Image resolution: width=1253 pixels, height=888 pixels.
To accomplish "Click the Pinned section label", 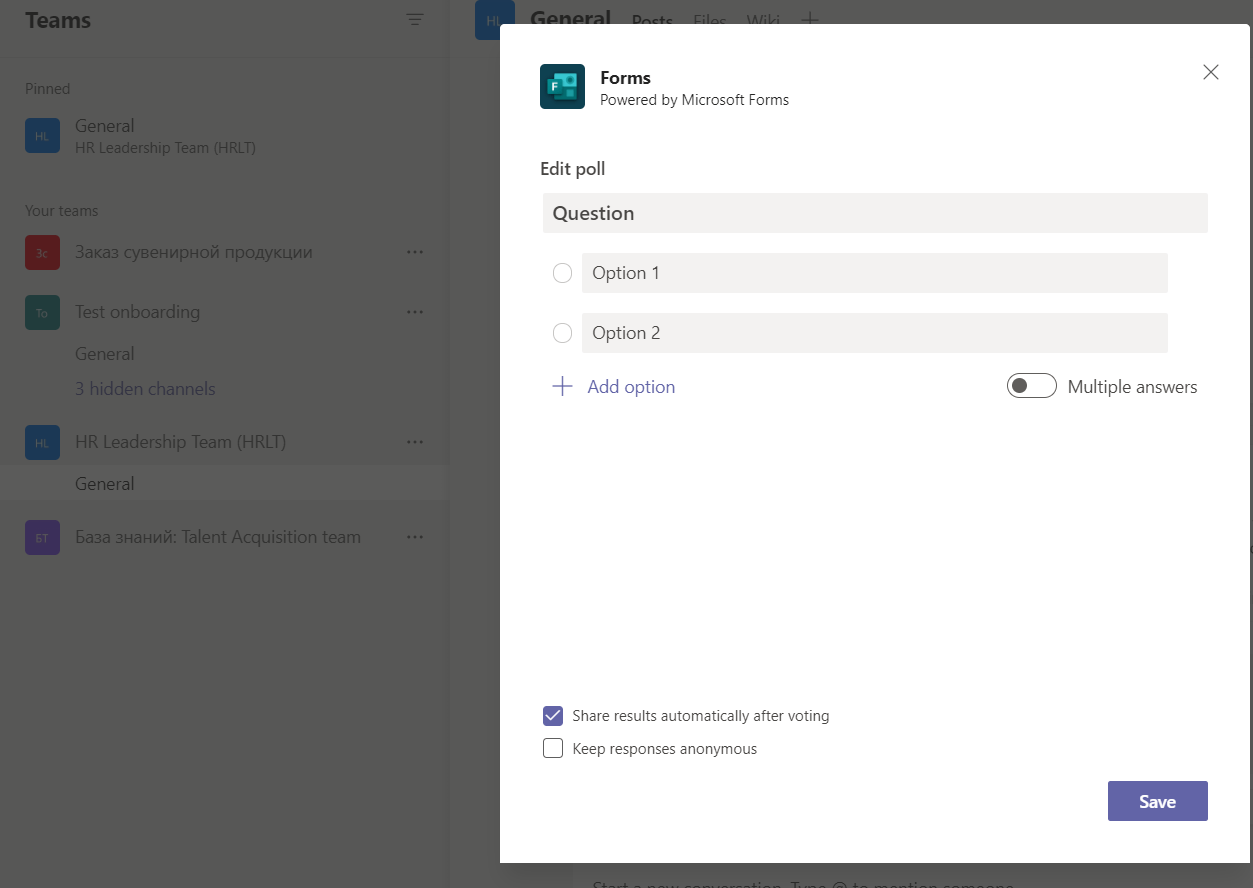I will 47,89.
